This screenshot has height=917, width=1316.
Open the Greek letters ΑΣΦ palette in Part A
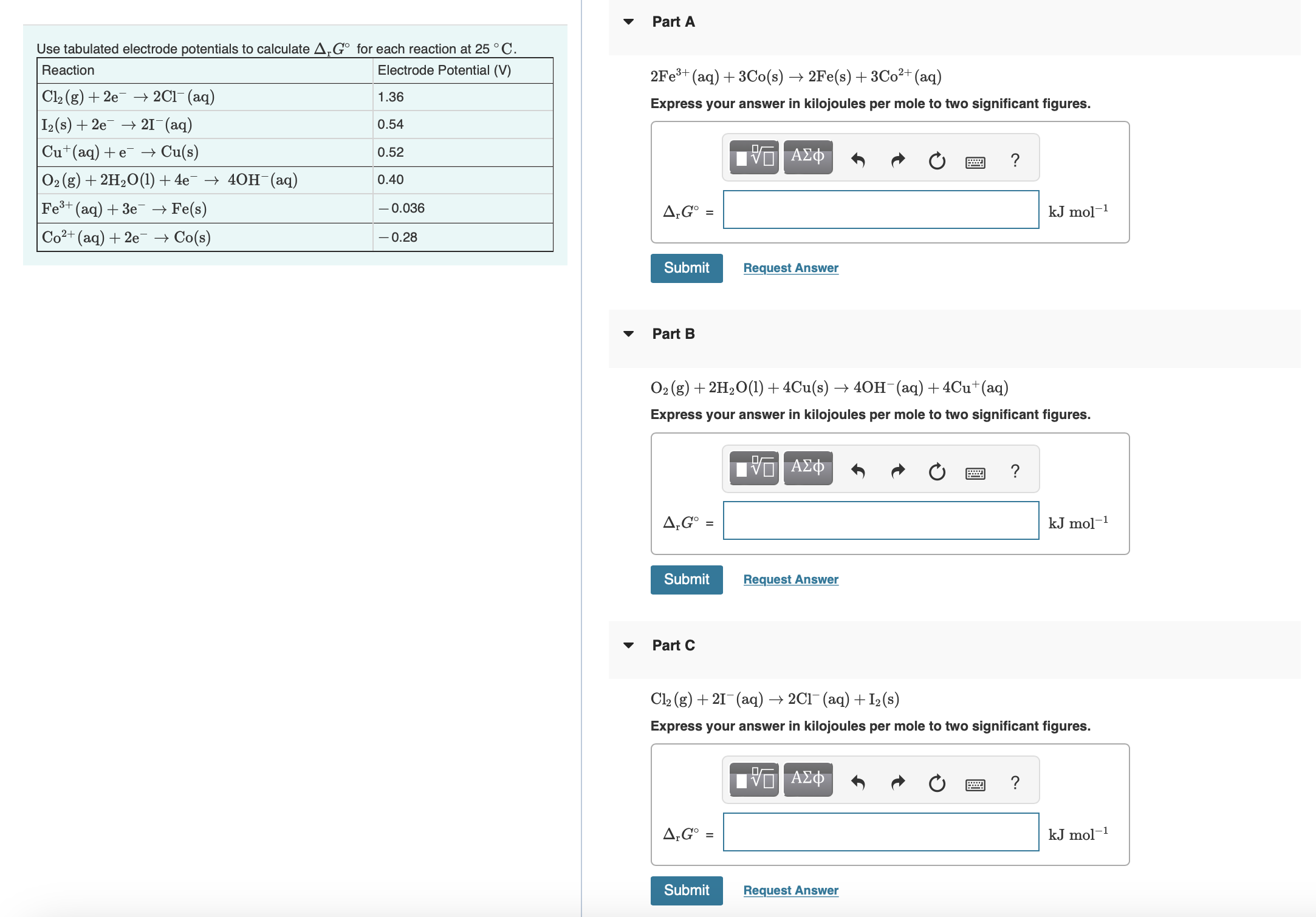point(807,158)
